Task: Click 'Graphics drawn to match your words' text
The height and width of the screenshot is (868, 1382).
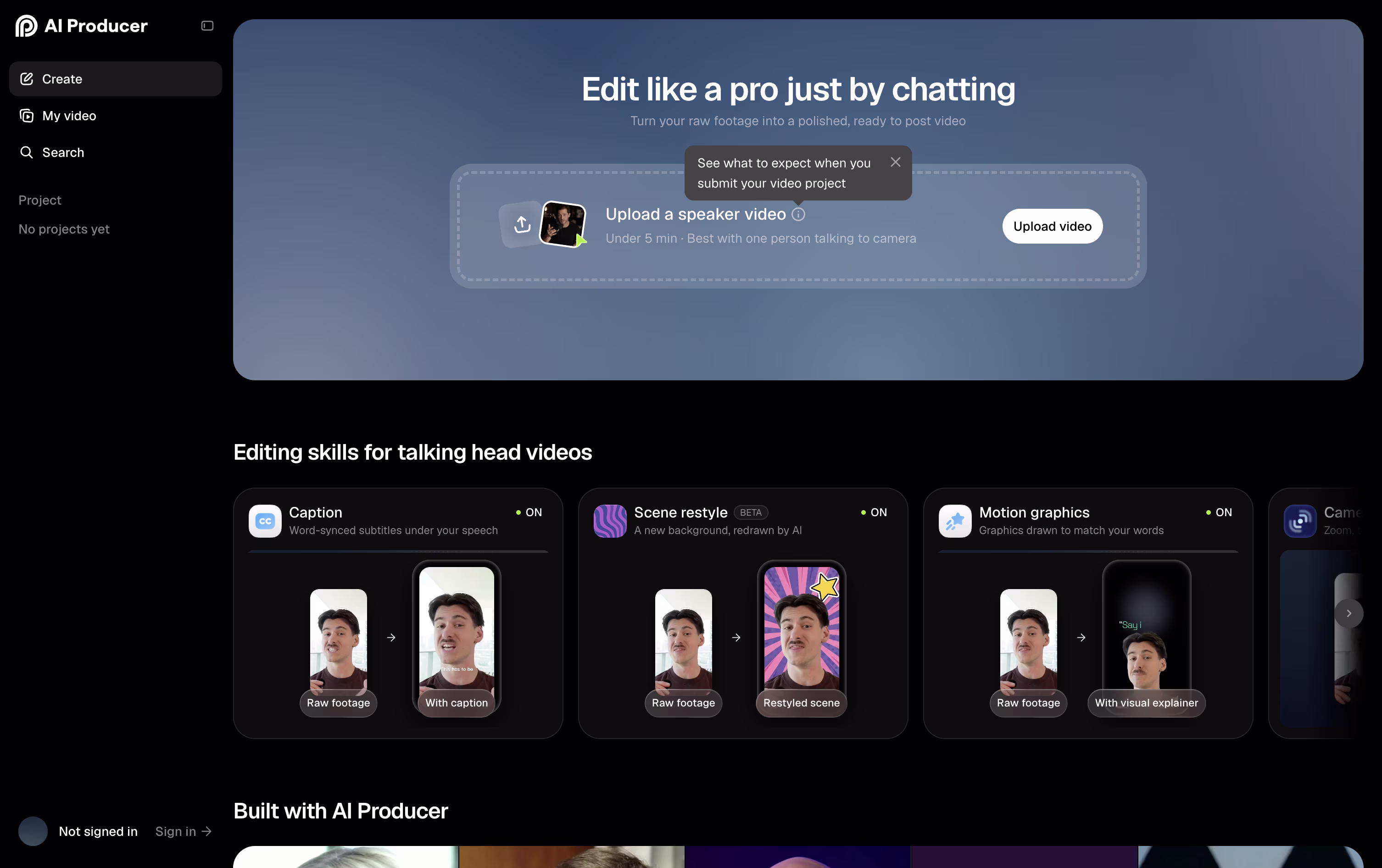Action: tap(1071, 530)
